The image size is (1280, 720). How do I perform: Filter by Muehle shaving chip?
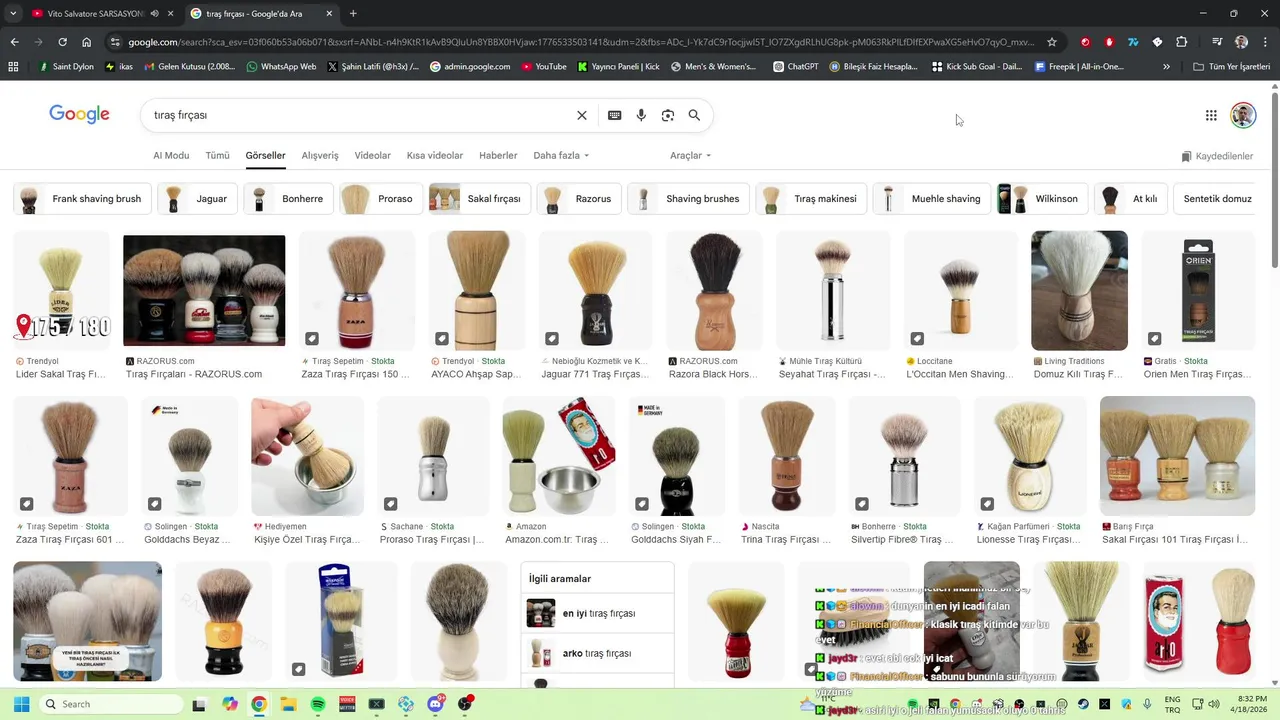click(932, 199)
